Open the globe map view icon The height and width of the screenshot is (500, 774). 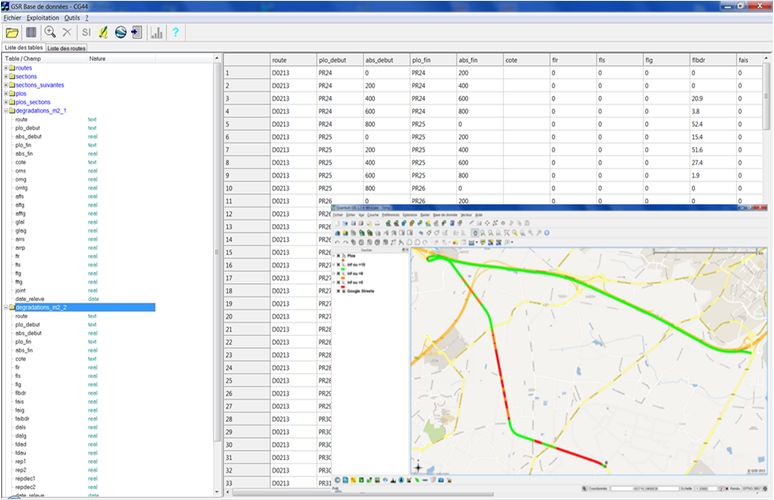pyautogui.click(x=121, y=33)
